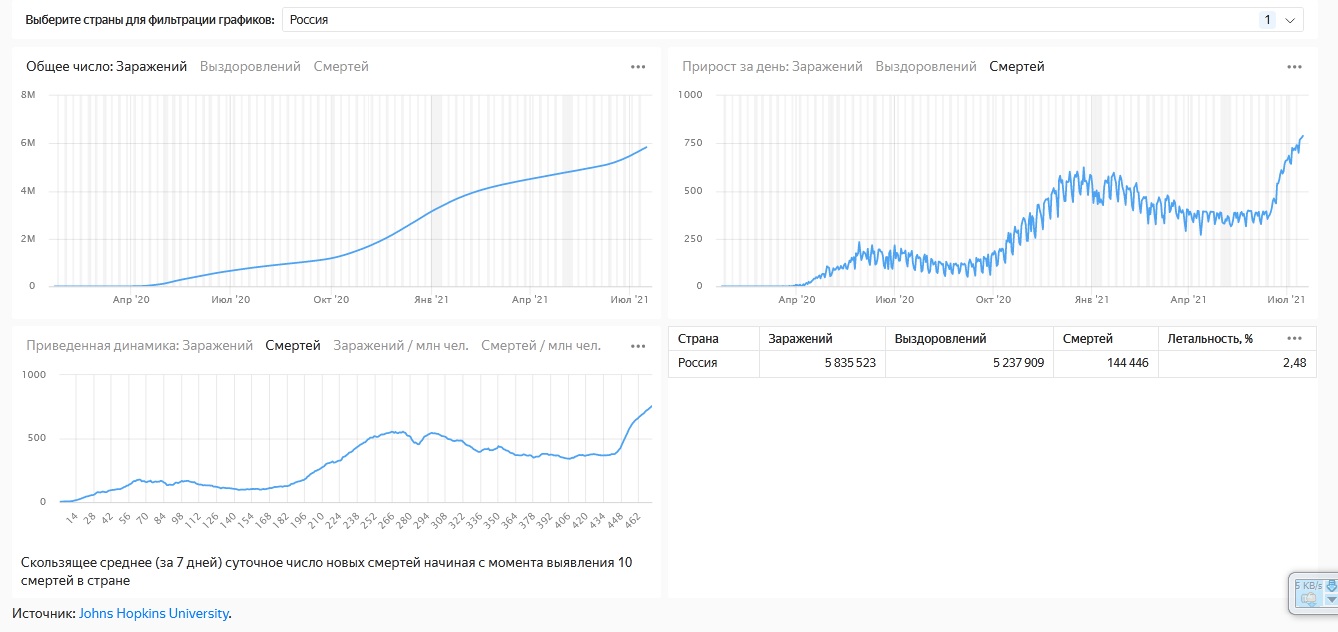1338x632 pixels.
Task: Switch total chart to Смертей
Action: click(x=341, y=67)
